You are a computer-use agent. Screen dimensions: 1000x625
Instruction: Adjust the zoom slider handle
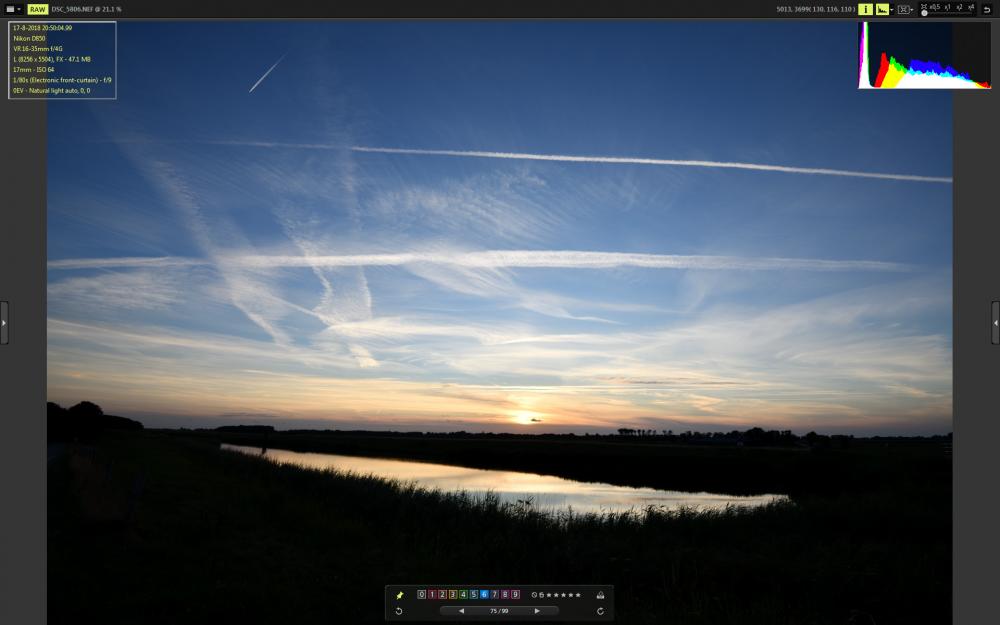coord(924,13)
